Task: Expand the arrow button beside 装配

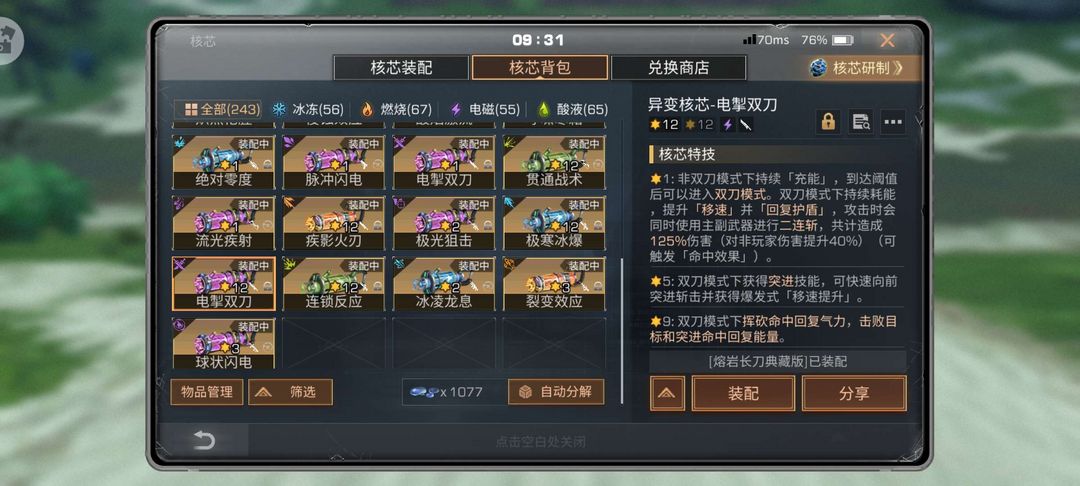Action: [667, 393]
